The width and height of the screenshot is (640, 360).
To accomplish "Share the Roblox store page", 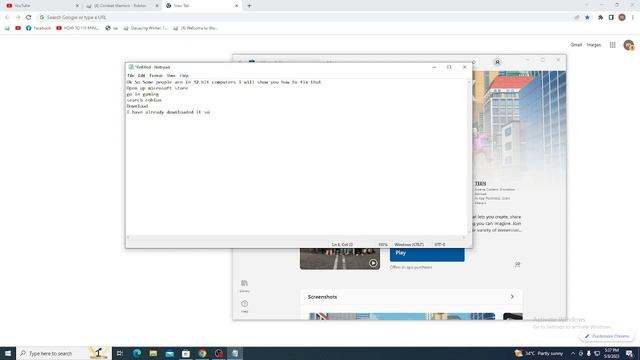I will pyautogui.click(x=517, y=264).
